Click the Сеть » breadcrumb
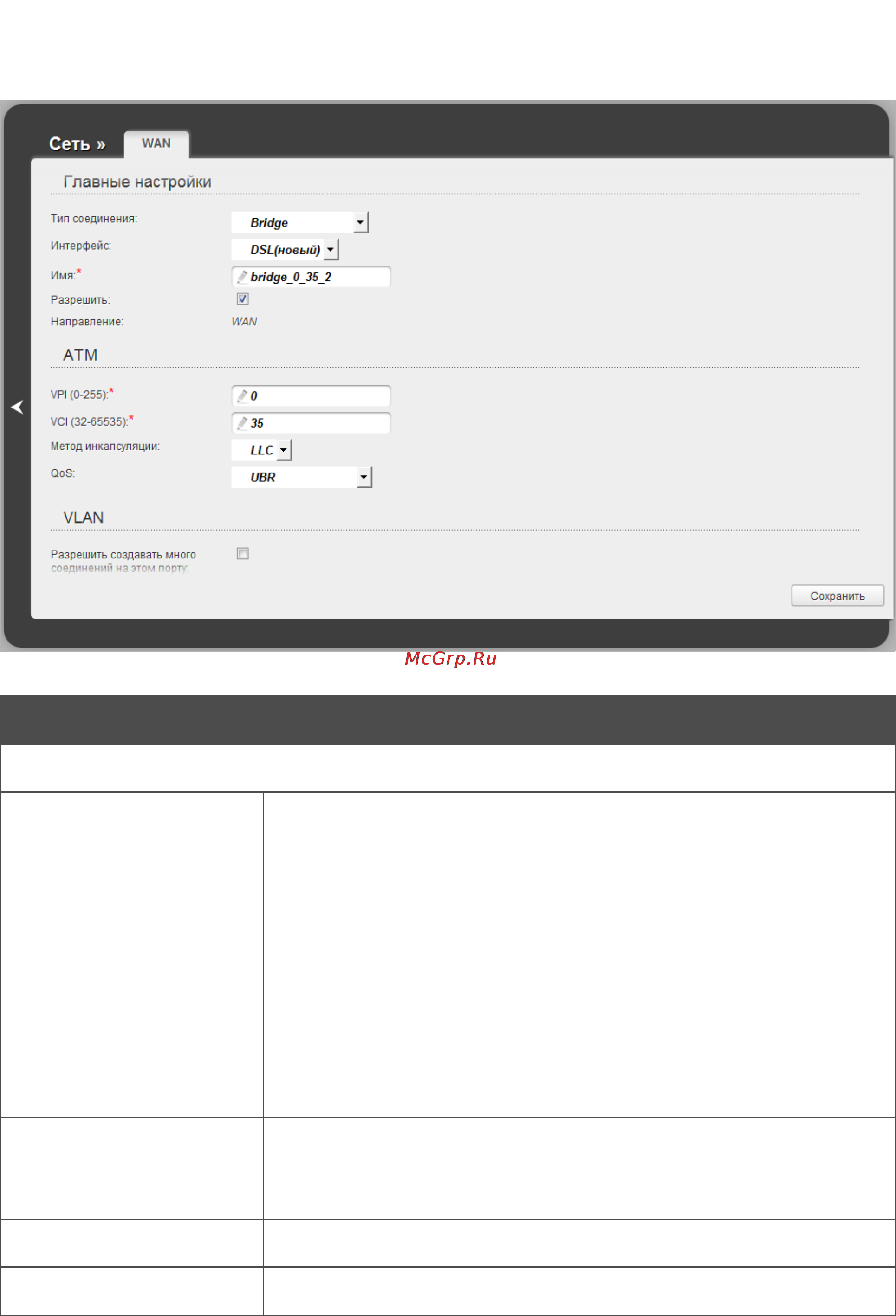896x1316 pixels. tap(77, 144)
